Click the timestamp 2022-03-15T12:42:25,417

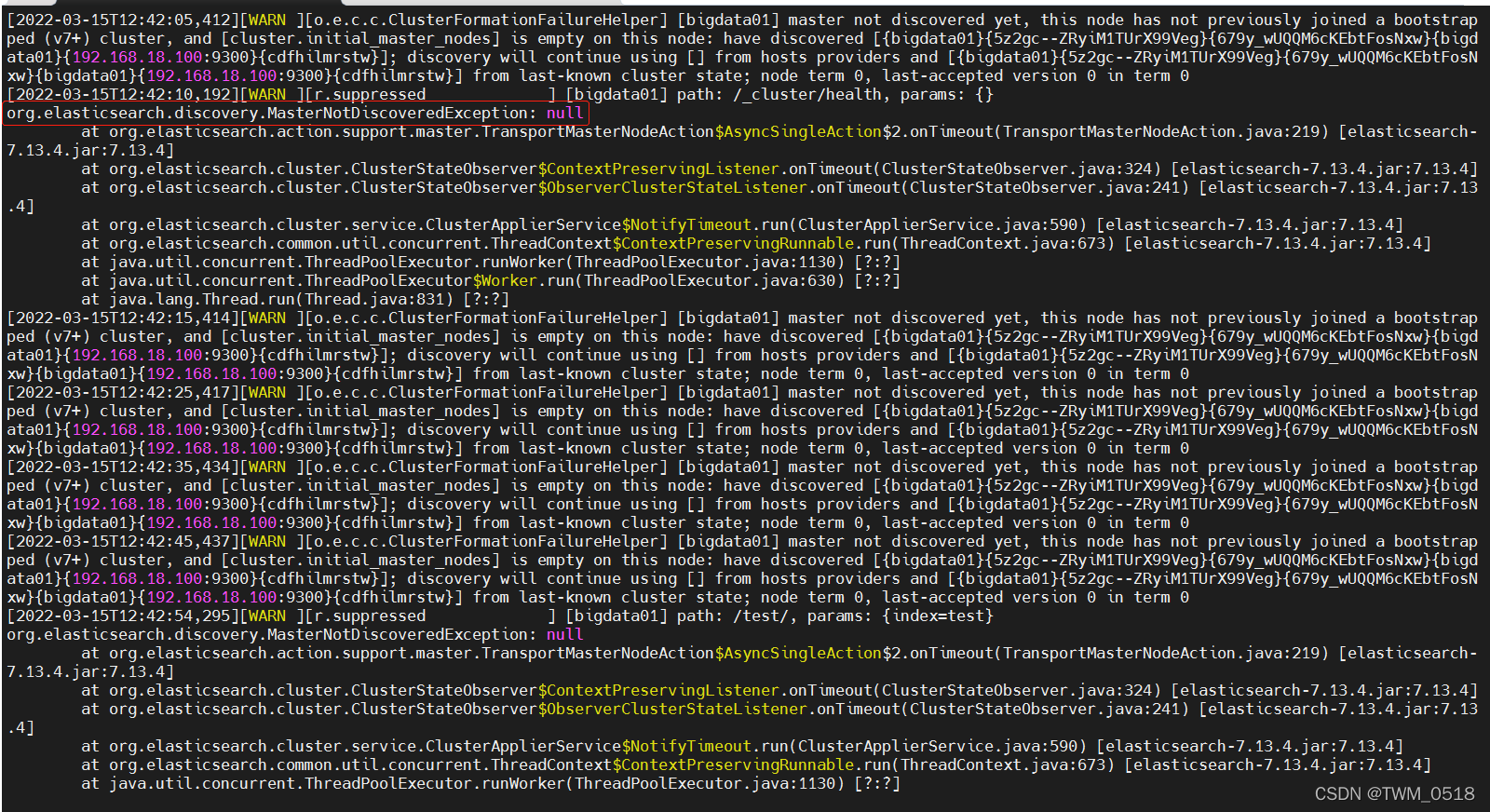click(x=123, y=392)
